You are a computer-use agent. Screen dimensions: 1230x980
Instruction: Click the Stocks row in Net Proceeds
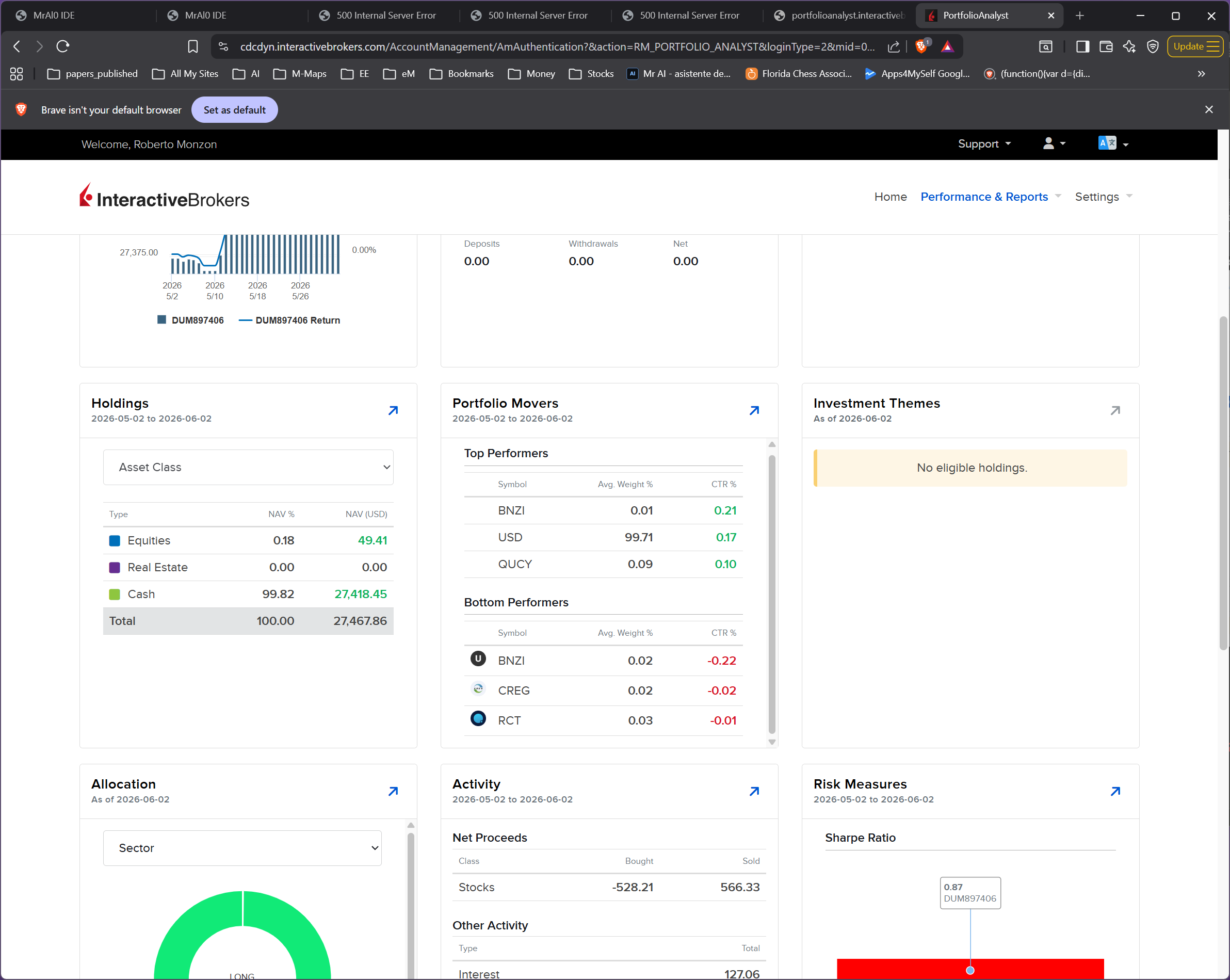(x=609, y=887)
